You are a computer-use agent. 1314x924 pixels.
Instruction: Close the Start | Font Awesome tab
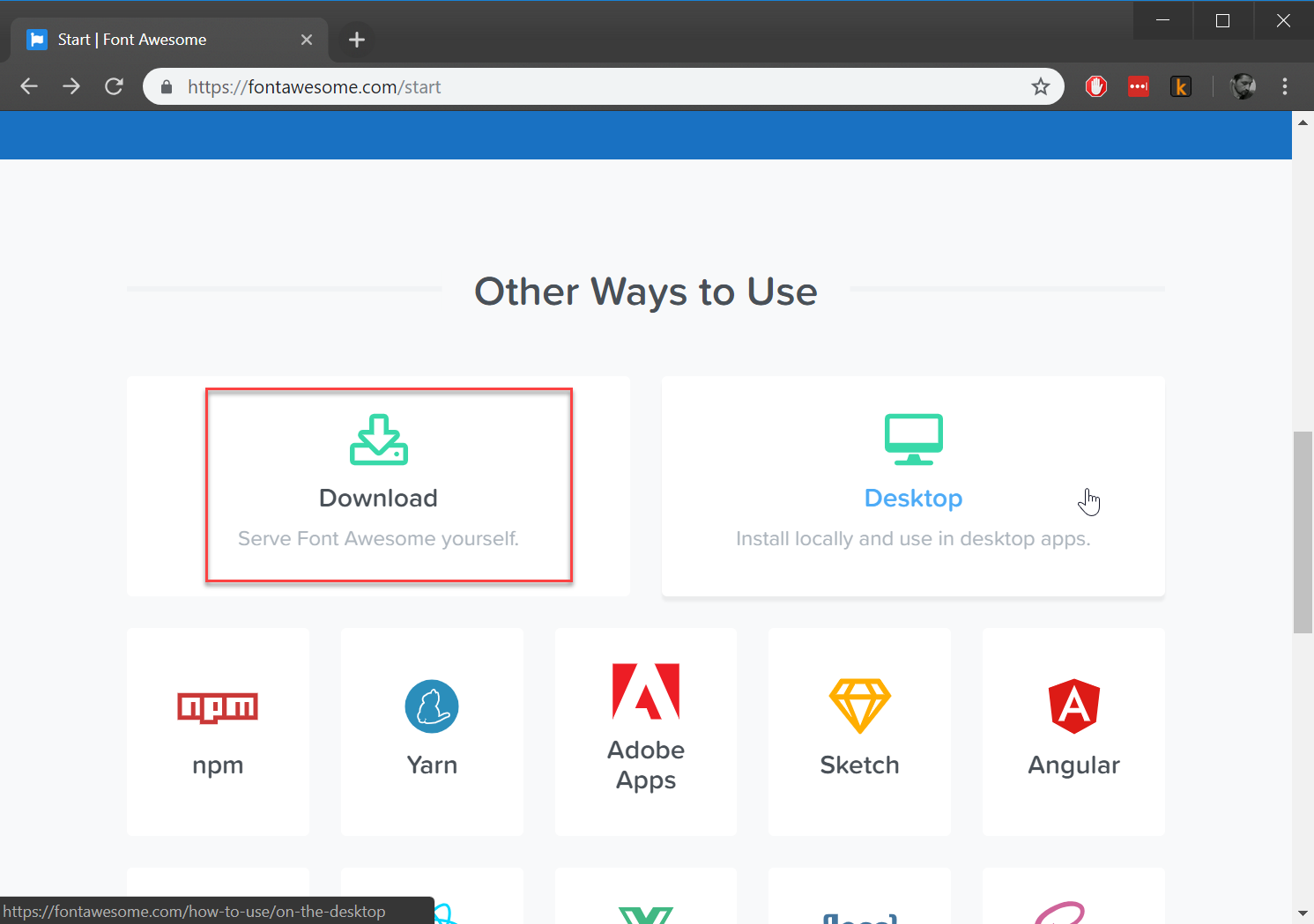(307, 40)
